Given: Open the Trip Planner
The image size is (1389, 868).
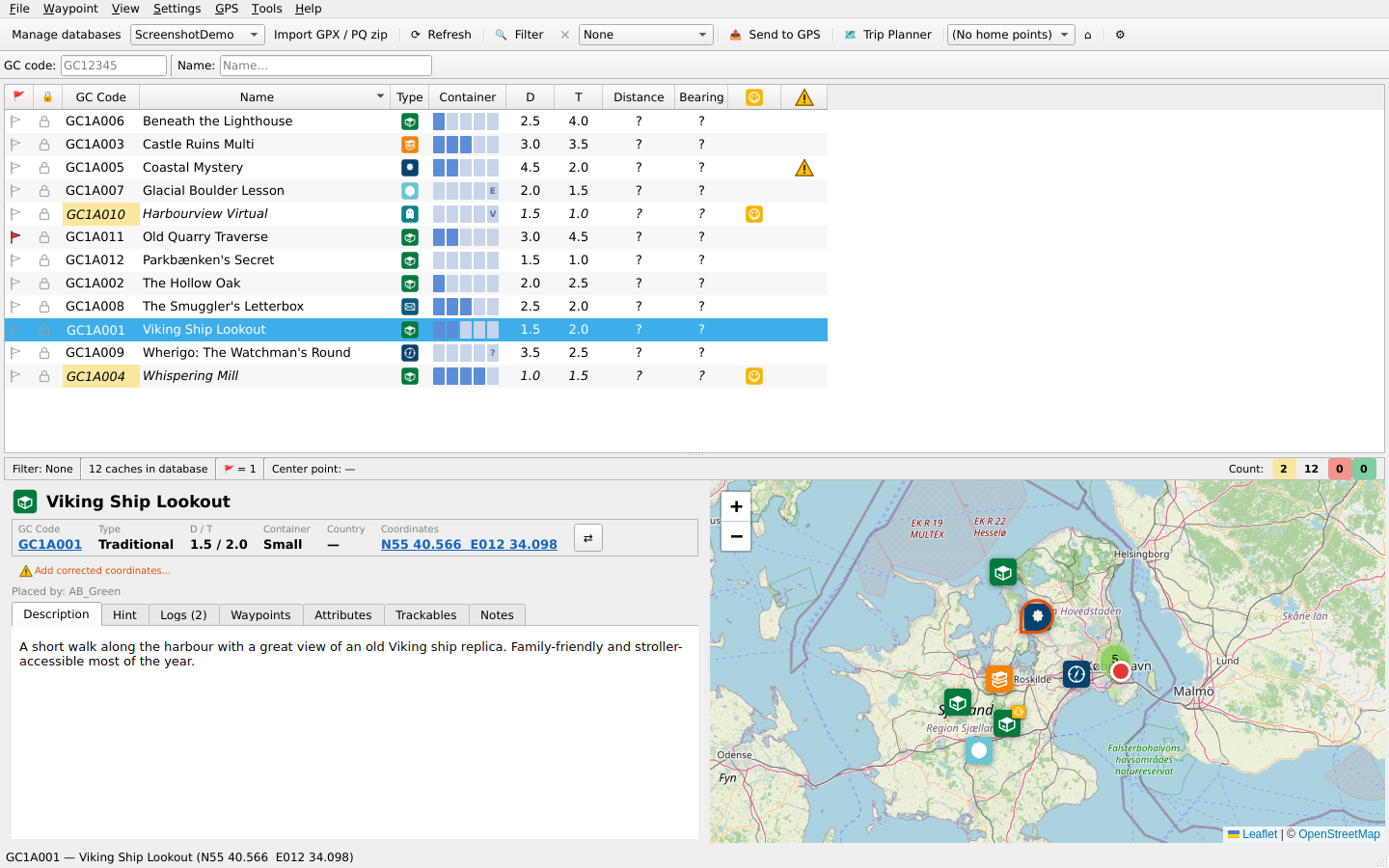Looking at the screenshot, I should (x=887, y=35).
